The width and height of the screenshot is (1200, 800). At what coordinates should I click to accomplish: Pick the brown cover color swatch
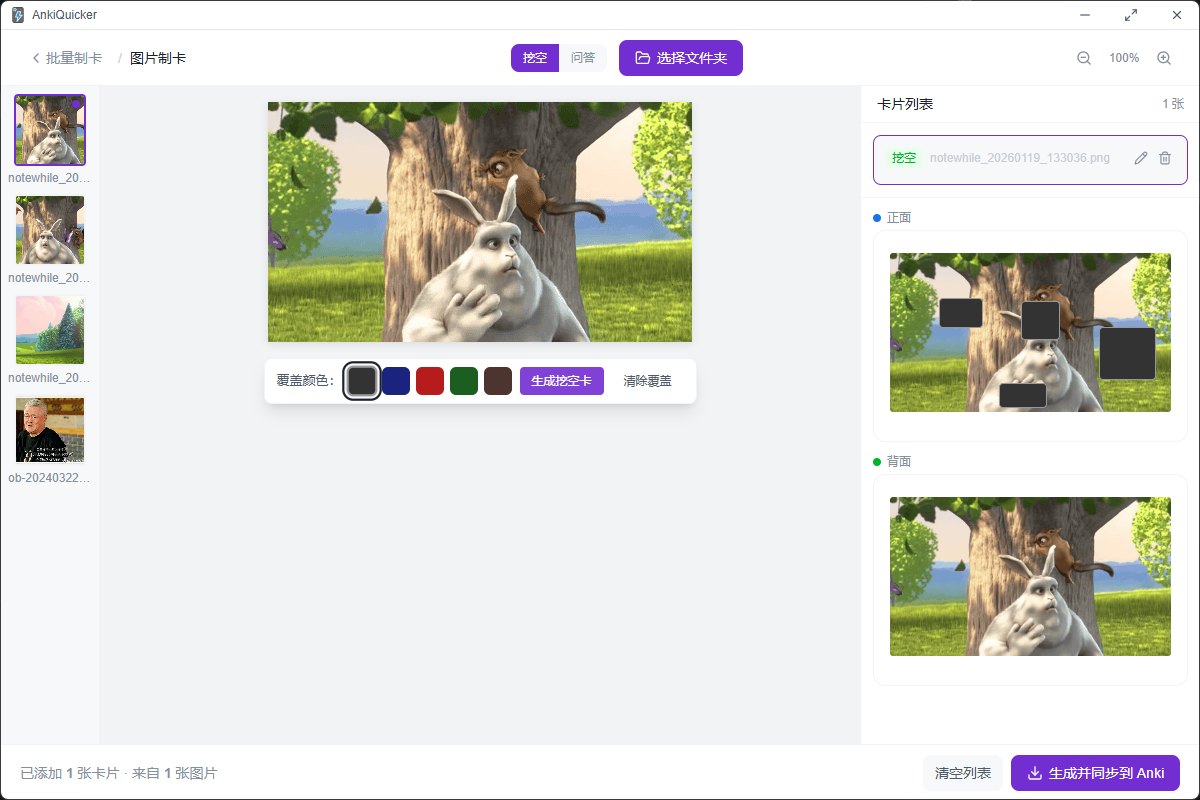498,381
